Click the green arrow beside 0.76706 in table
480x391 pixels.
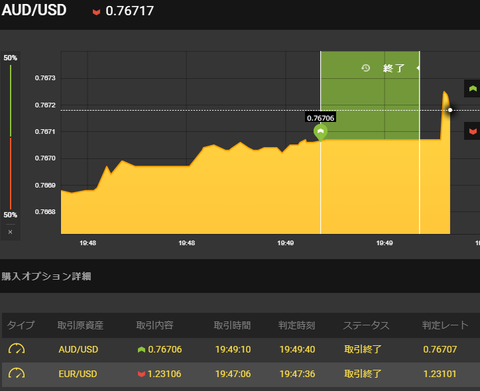click(x=141, y=349)
